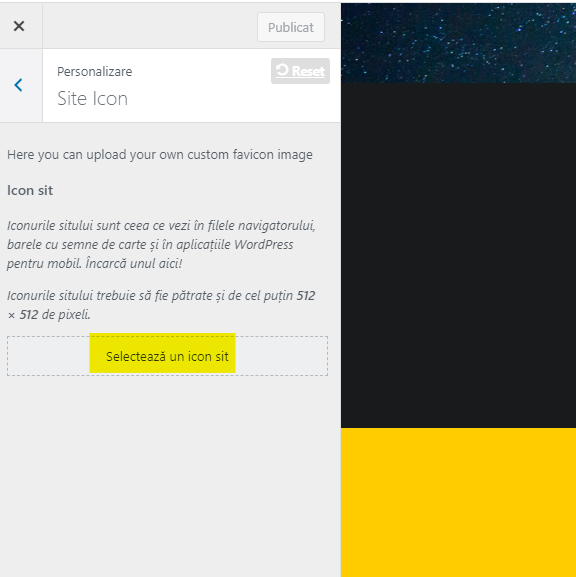The width and height of the screenshot is (576, 577).
Task: Click the yellow section of the site preview
Action: (458, 502)
